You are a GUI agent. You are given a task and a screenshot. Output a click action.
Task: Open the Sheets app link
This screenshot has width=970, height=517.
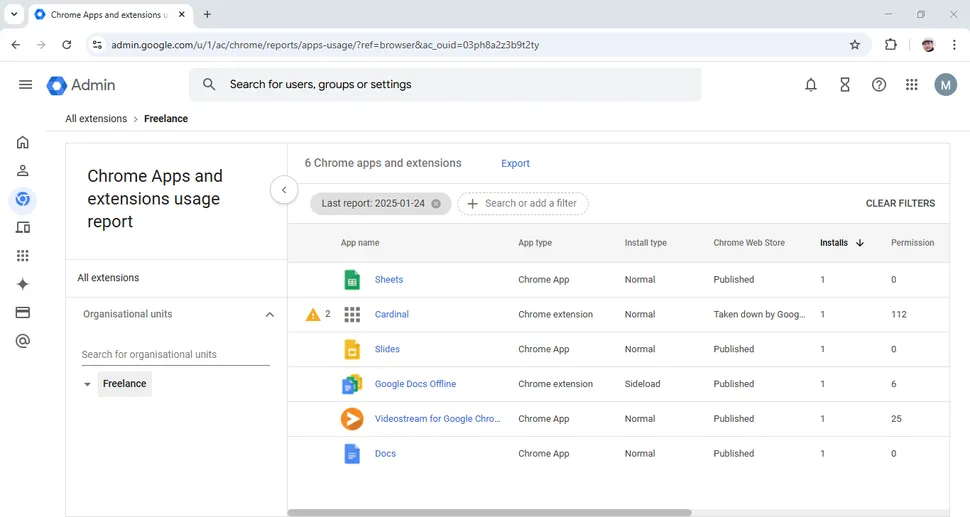click(388, 280)
